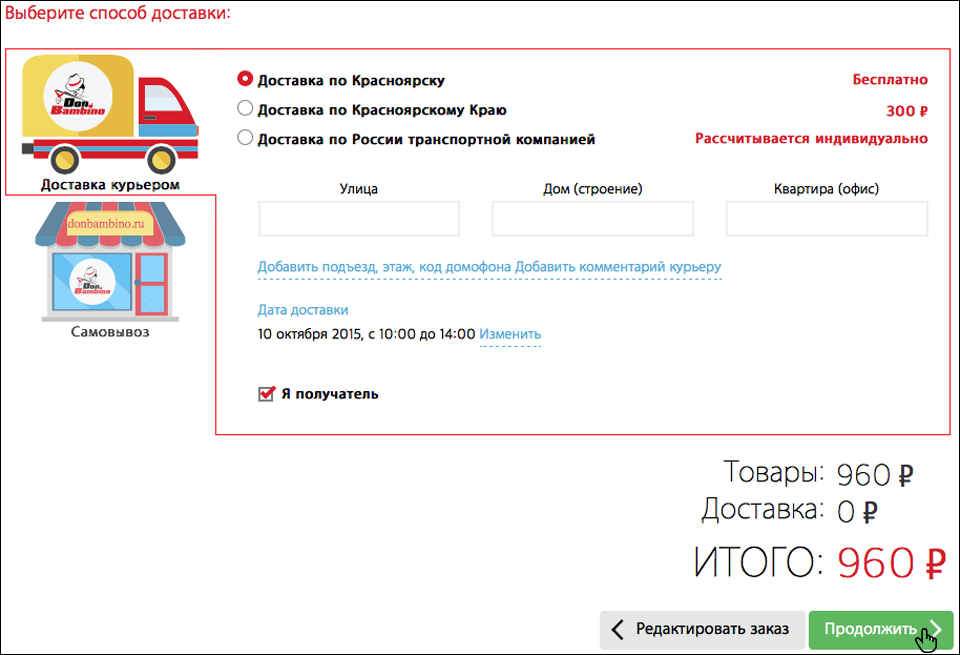
Task: Click the Доставка курьером tab label
Action: click(110, 184)
